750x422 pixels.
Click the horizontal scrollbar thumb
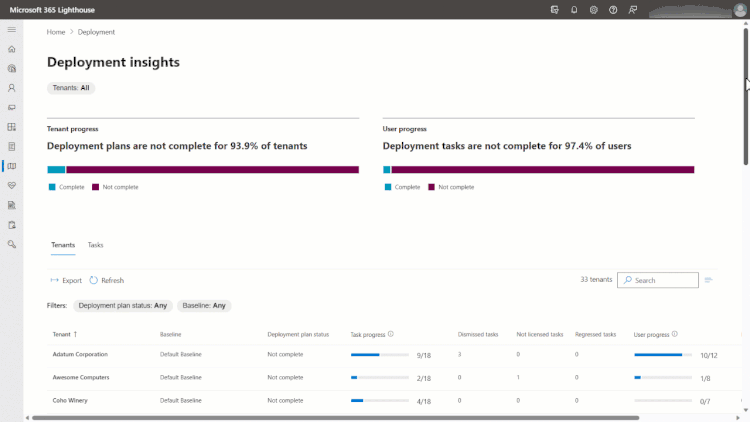pos(335,418)
